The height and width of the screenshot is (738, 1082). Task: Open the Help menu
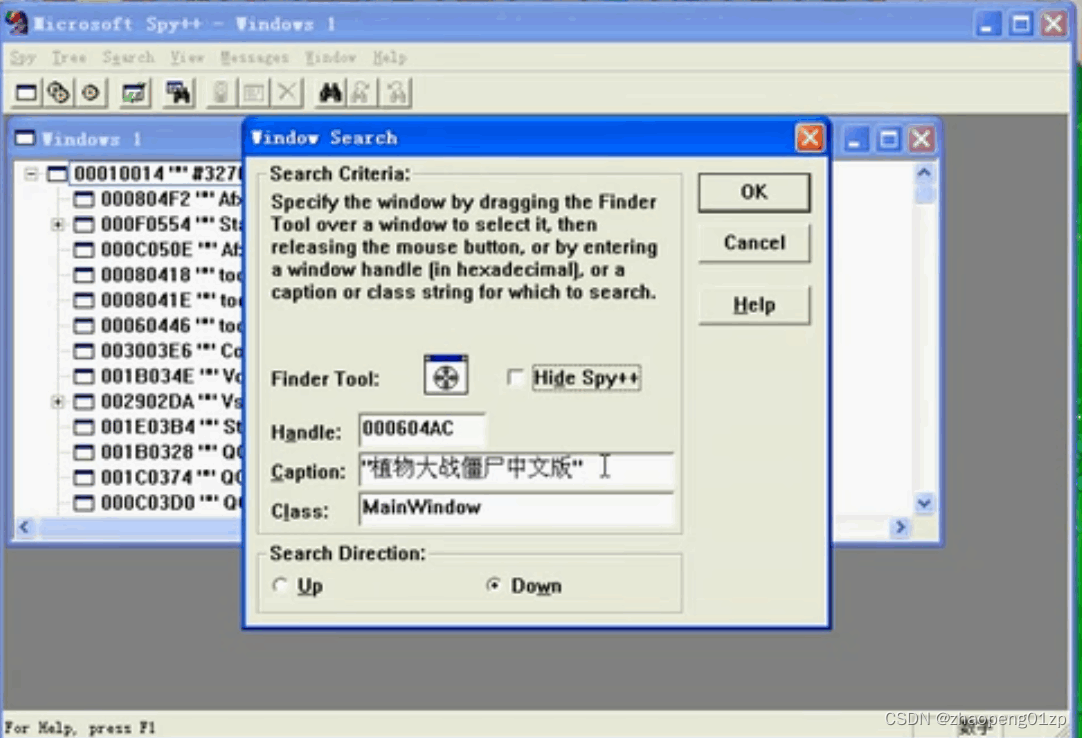(390, 57)
